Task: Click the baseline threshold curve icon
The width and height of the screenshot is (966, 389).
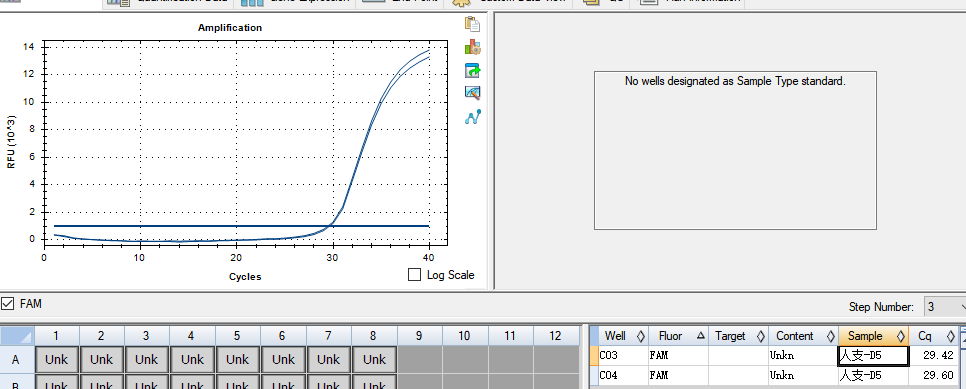Action: click(x=473, y=117)
